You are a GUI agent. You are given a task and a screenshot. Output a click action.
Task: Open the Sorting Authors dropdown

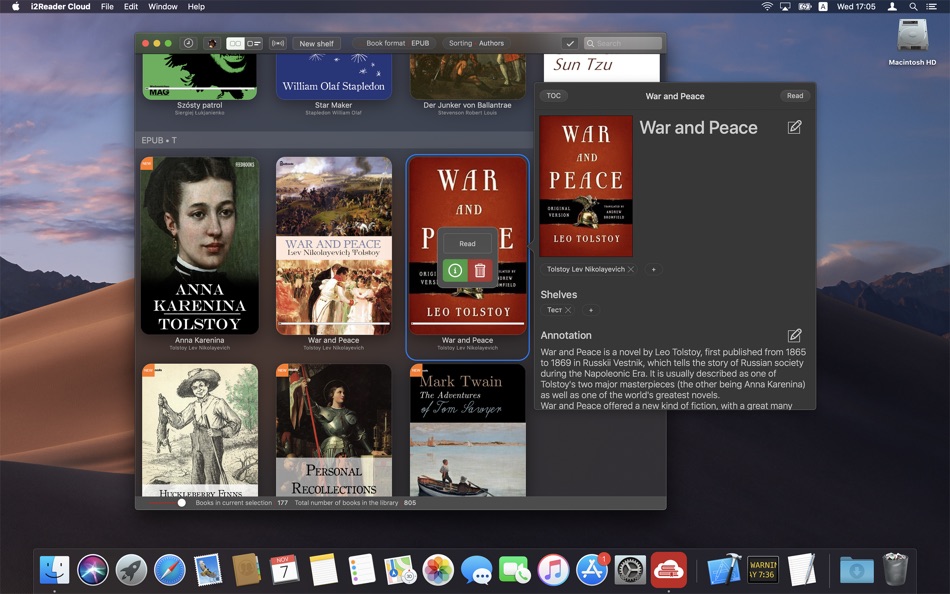pos(476,43)
